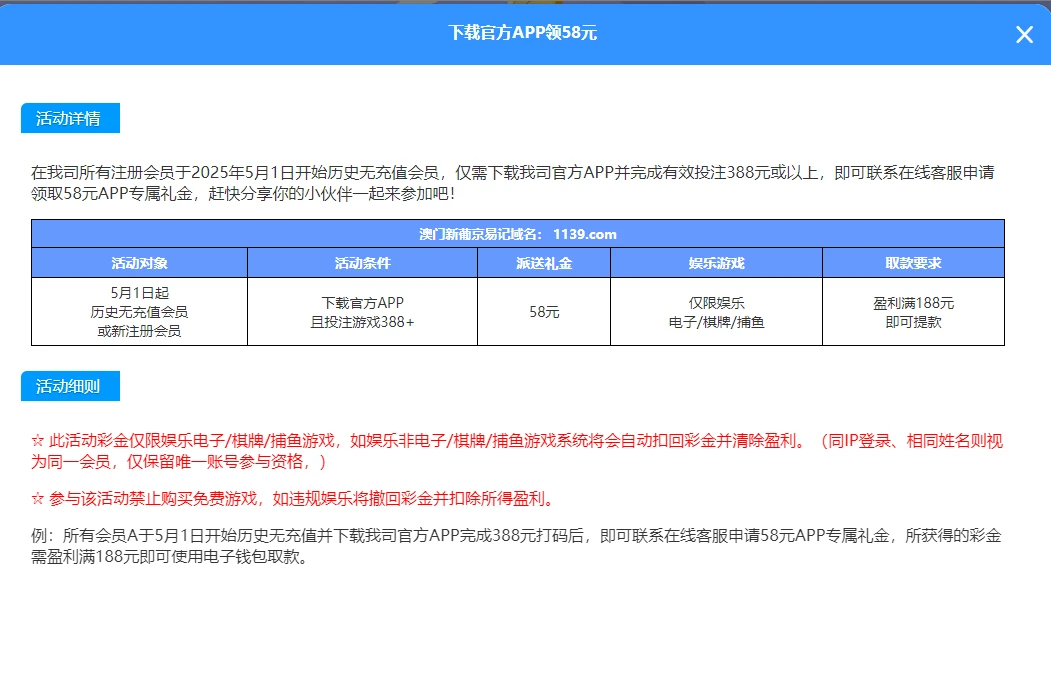
Task: Click the 58元 gift amount cell
Action: [544, 310]
